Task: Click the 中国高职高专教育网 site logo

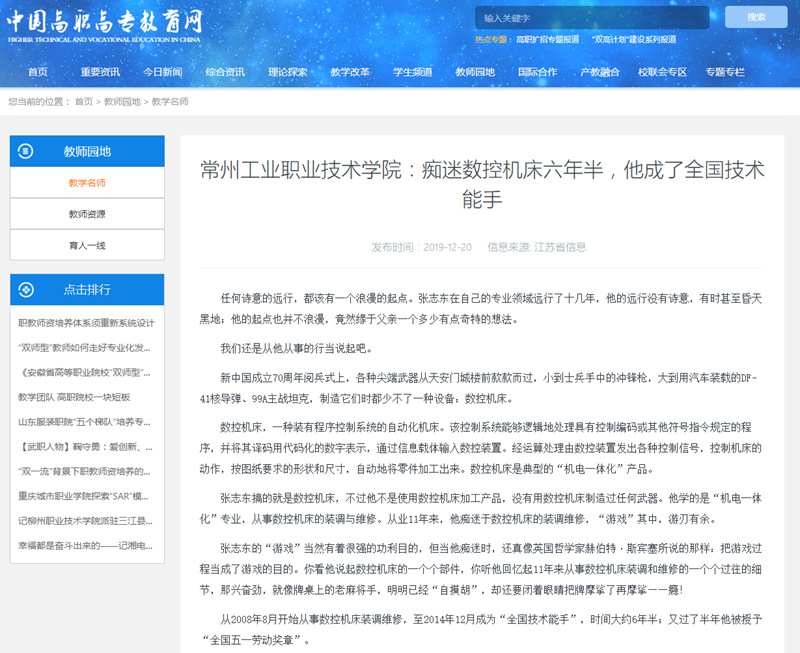Action: point(105,26)
